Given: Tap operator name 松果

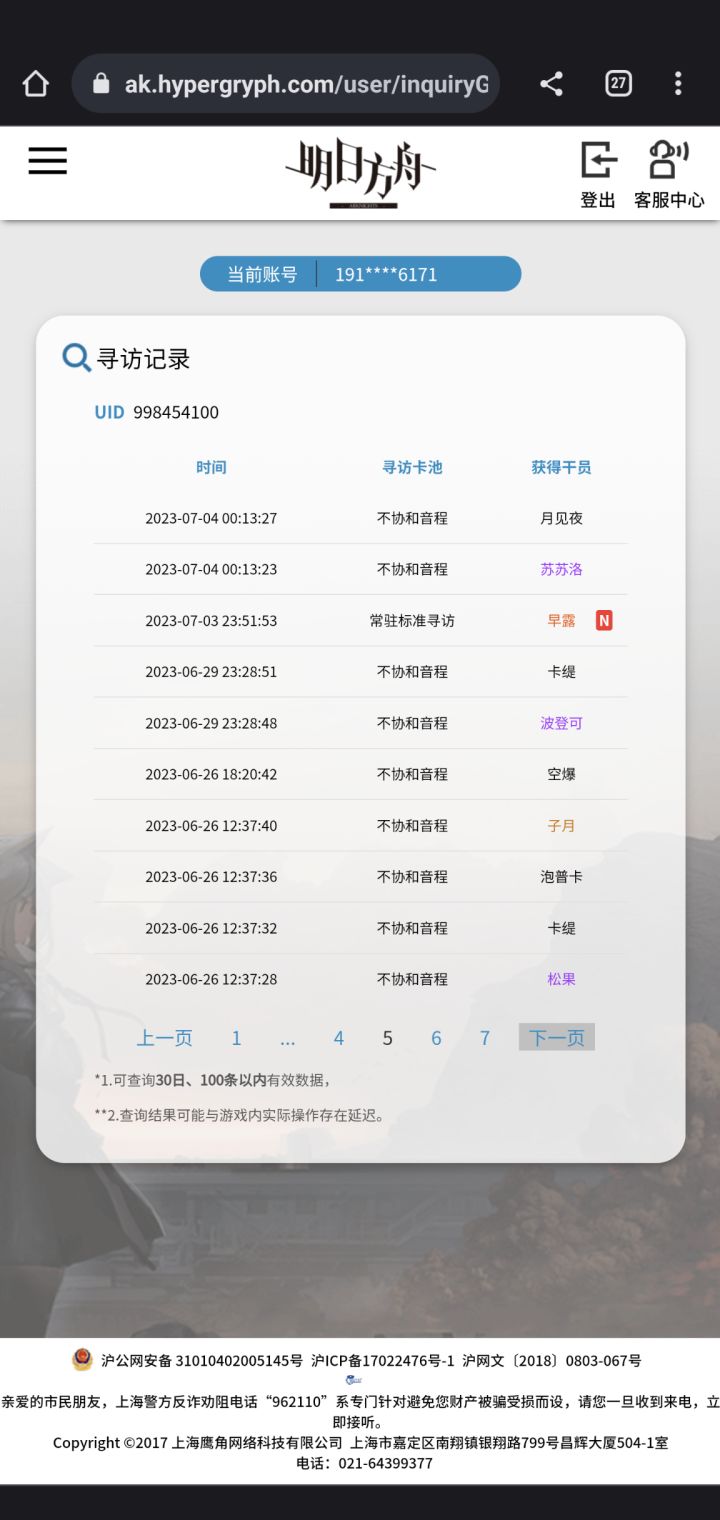Looking at the screenshot, I should pyautogui.click(x=561, y=979).
